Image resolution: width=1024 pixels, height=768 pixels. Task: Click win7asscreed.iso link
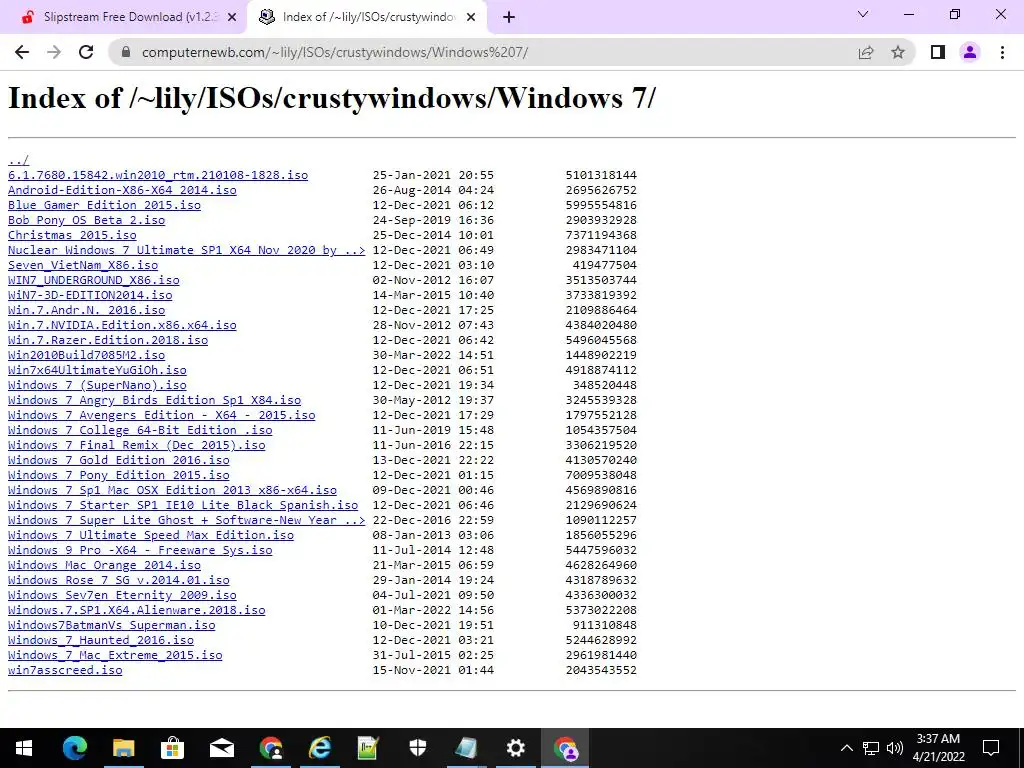(x=65, y=671)
